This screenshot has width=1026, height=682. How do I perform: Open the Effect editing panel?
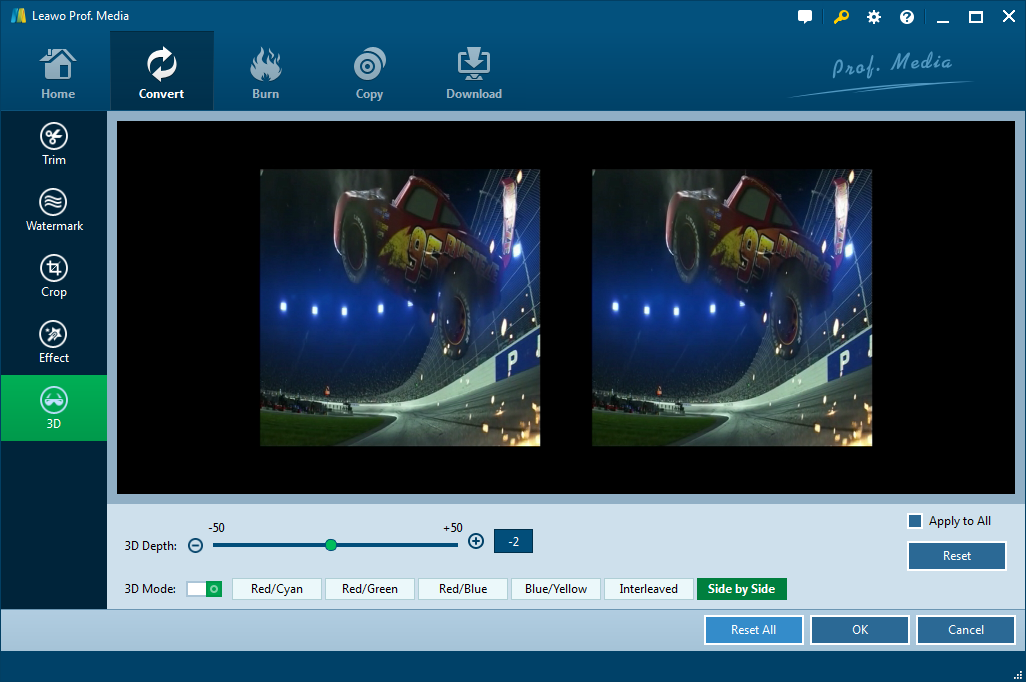click(54, 342)
